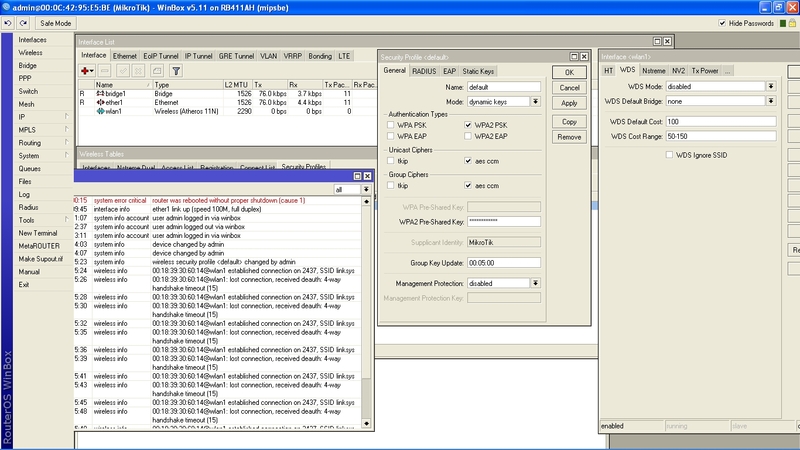Open the Nstreme tab in wlan1 window
The width and height of the screenshot is (800, 450).
pyautogui.click(x=654, y=71)
